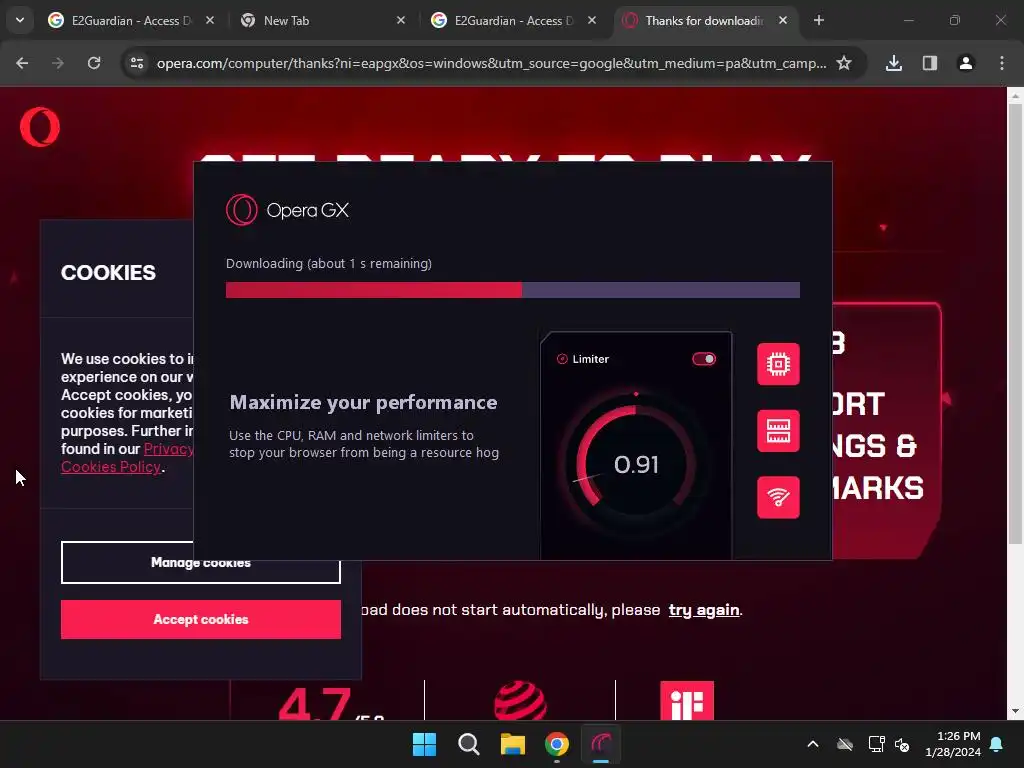This screenshot has height=768, width=1024.
Task: Open Chrome three-dot menu
Action: 1002,63
